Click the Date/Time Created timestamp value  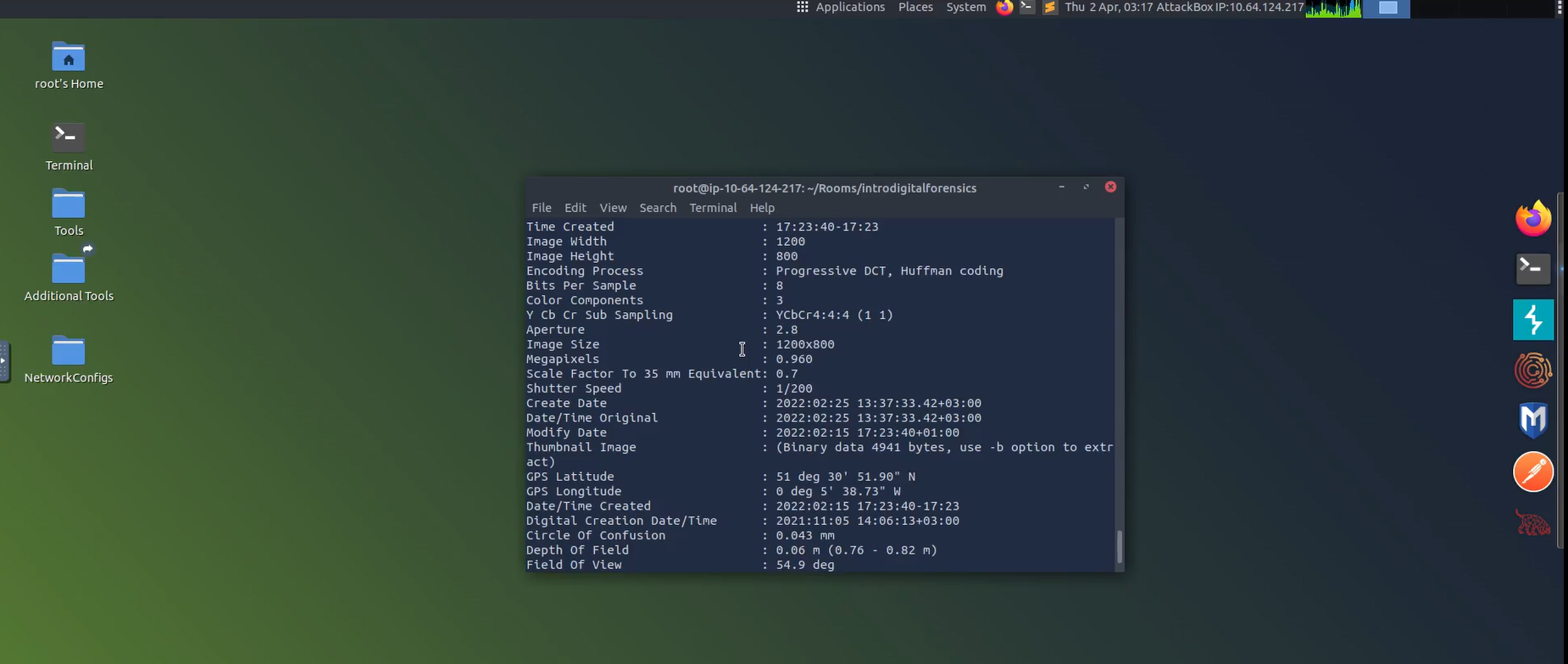click(868, 506)
